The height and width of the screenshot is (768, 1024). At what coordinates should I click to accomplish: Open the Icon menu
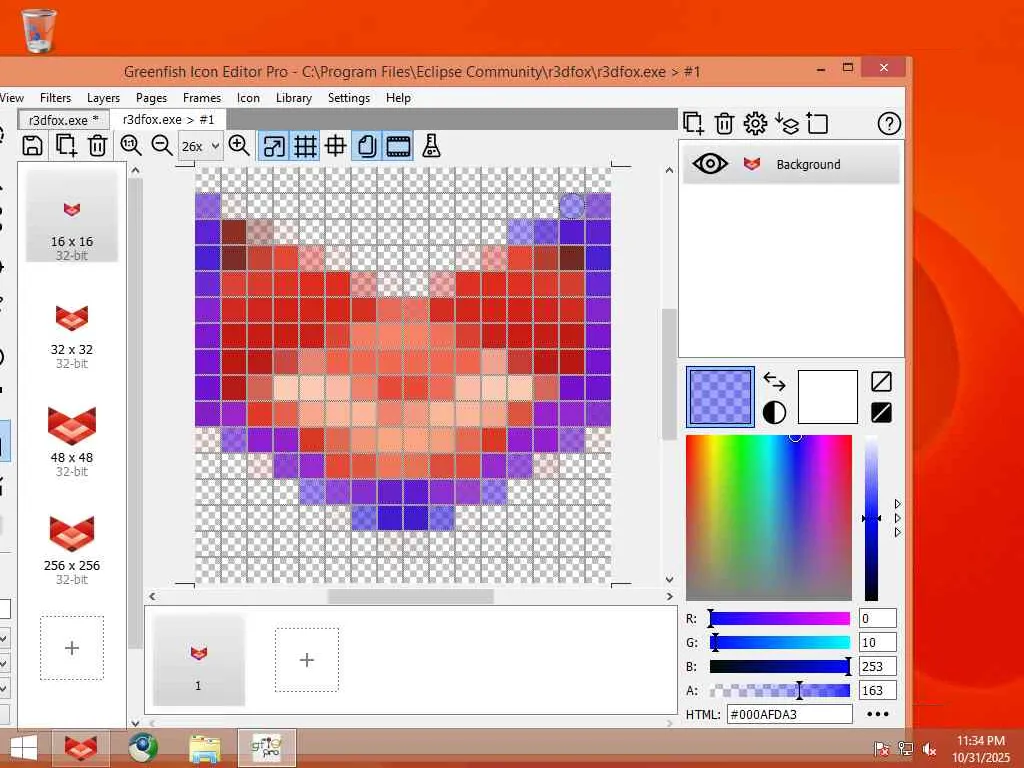tap(248, 98)
